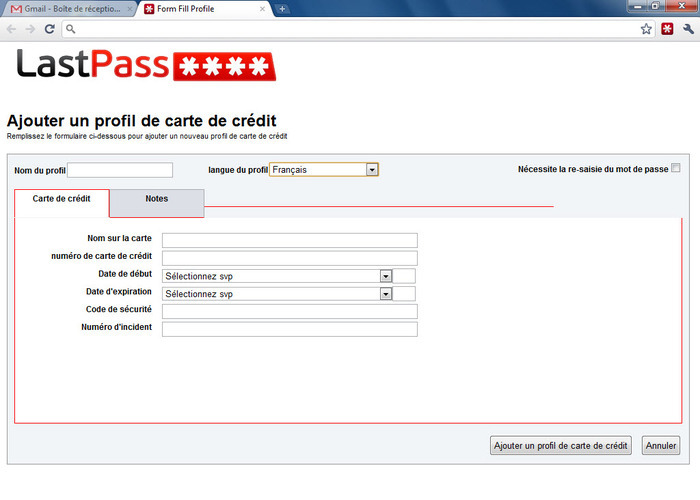700x500 pixels.
Task: Open the Chrome wrench settings menu
Action: [x=688, y=29]
